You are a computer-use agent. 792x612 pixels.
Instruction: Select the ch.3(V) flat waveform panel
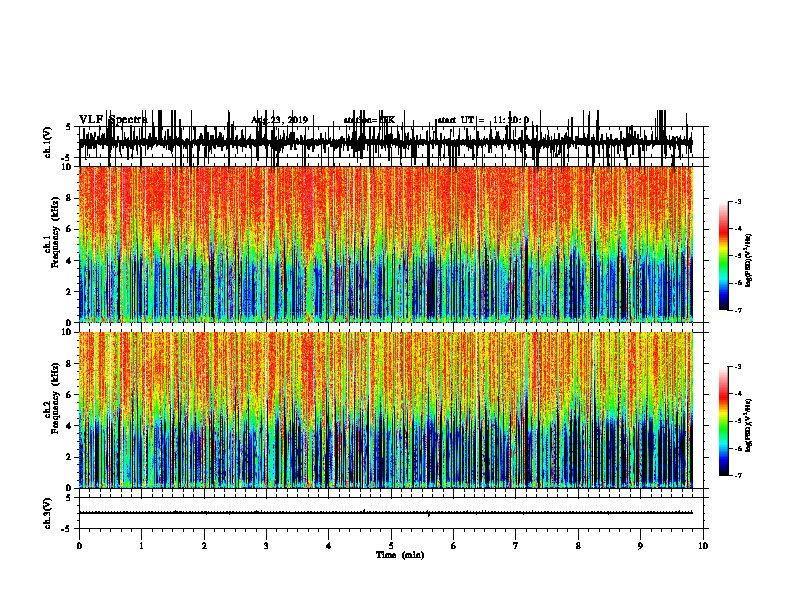(x=393, y=513)
